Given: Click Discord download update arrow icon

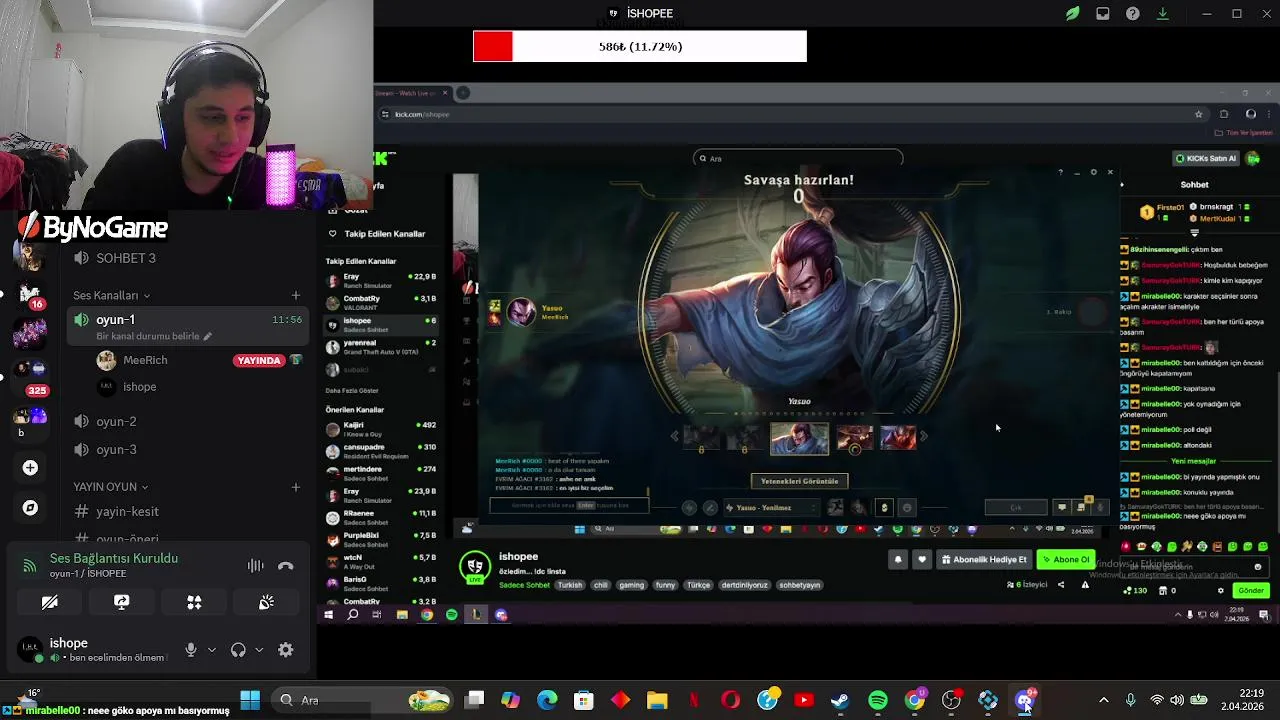Looking at the screenshot, I should click(1162, 14).
